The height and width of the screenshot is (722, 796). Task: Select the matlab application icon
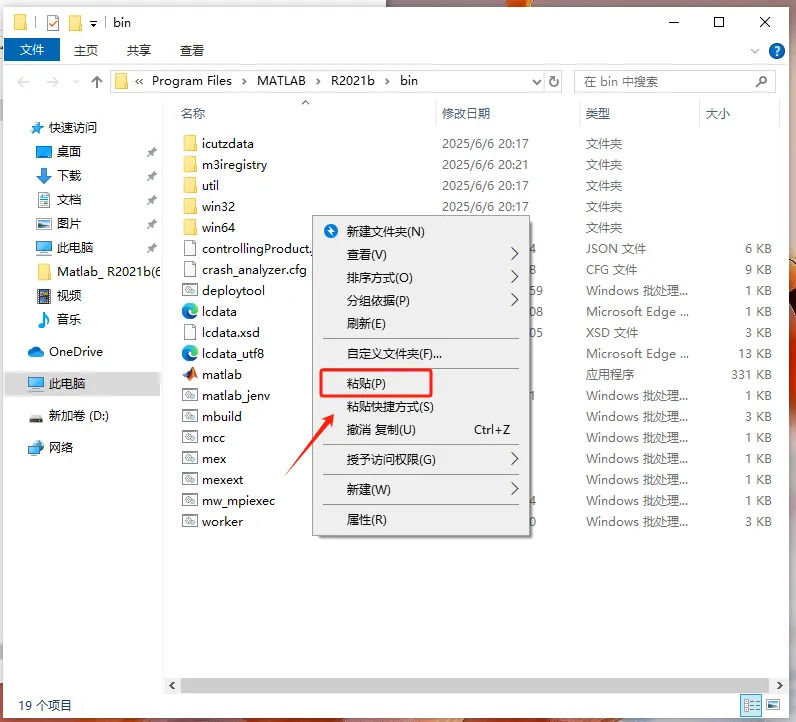coord(190,374)
